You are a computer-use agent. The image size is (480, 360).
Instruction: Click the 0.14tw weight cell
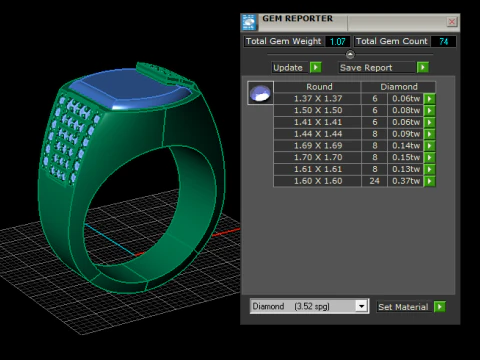406,146
